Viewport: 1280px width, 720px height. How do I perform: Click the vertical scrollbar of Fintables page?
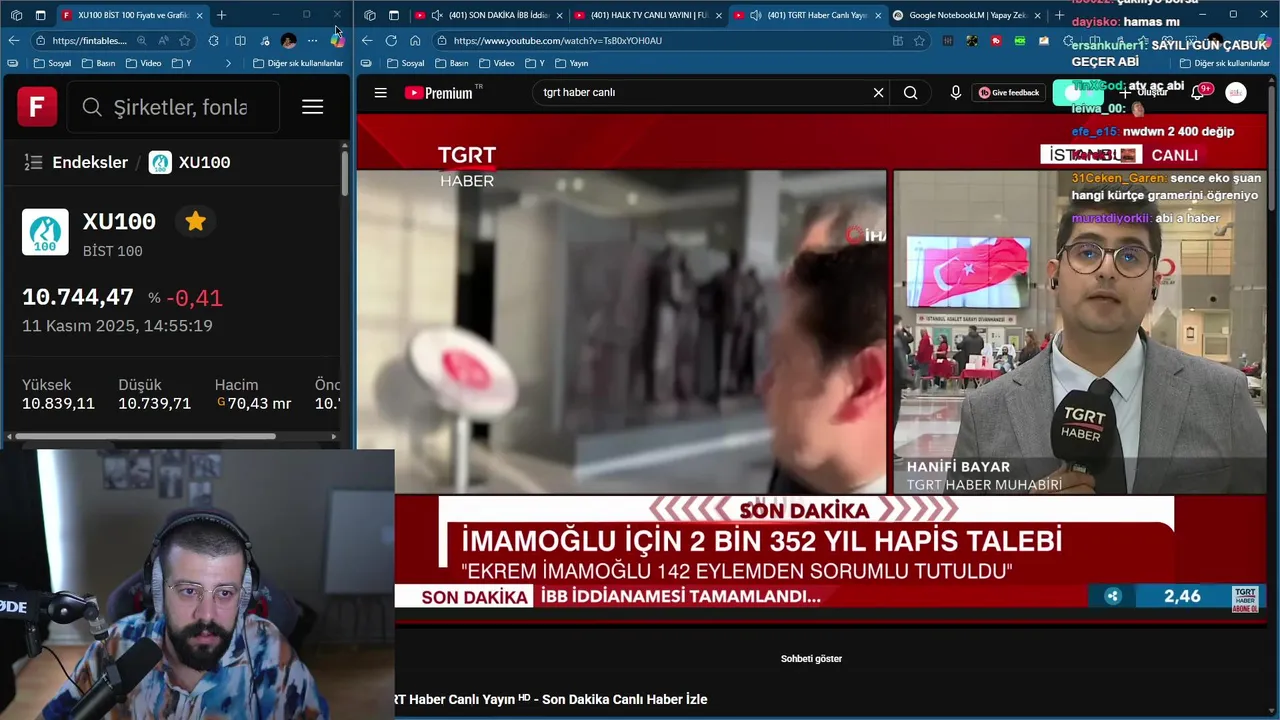[344, 173]
